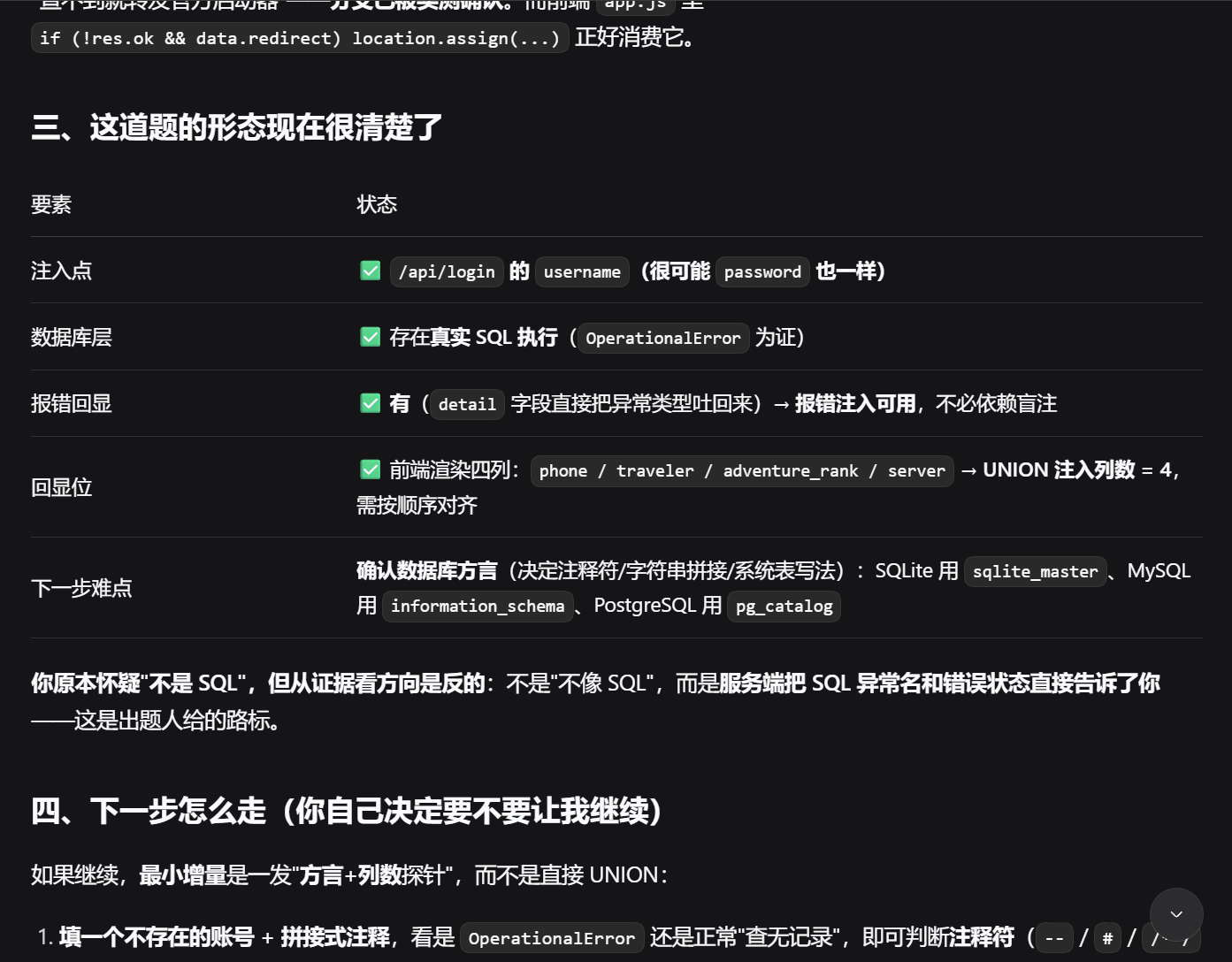The image size is (1232, 962).
Task: Select the password code chip
Action: pyautogui.click(x=762, y=271)
